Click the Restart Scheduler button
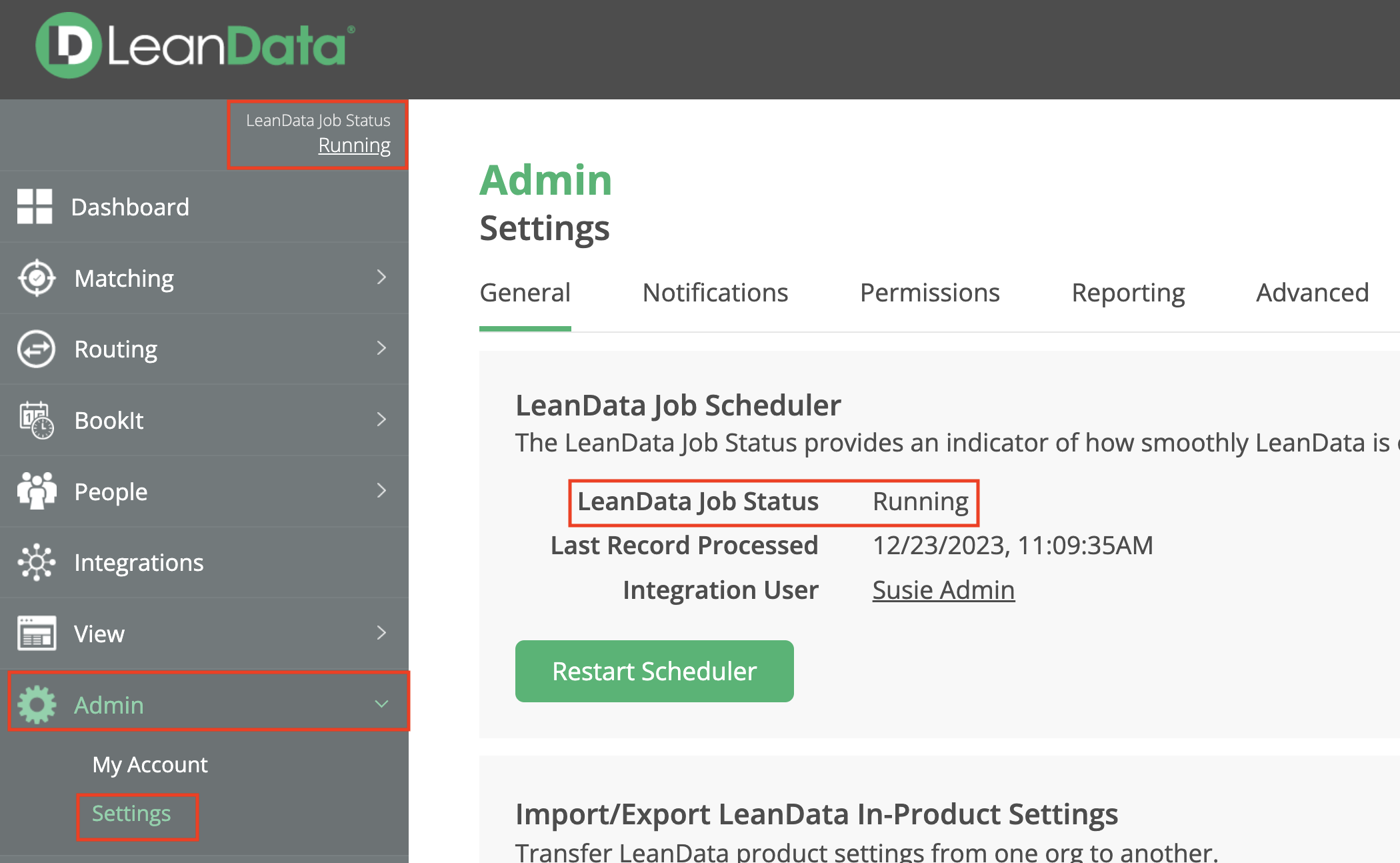This screenshot has height=863, width=1400. [x=655, y=671]
